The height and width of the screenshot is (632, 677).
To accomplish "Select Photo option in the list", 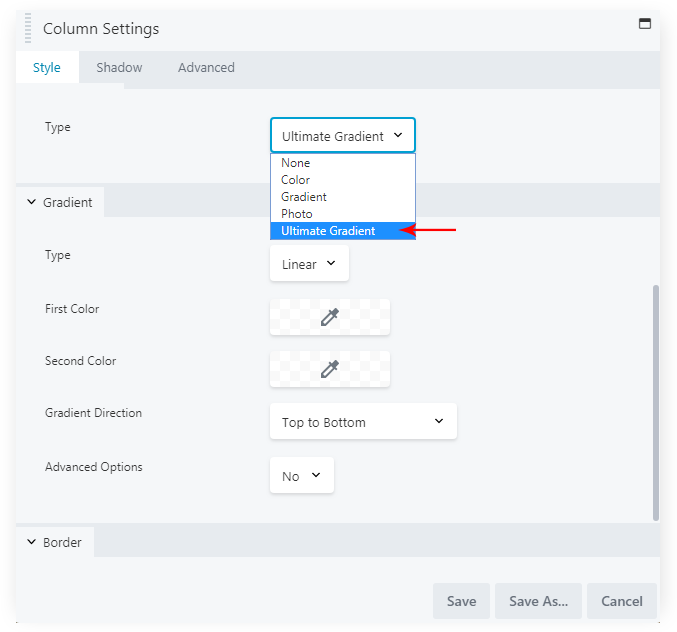I will (297, 214).
